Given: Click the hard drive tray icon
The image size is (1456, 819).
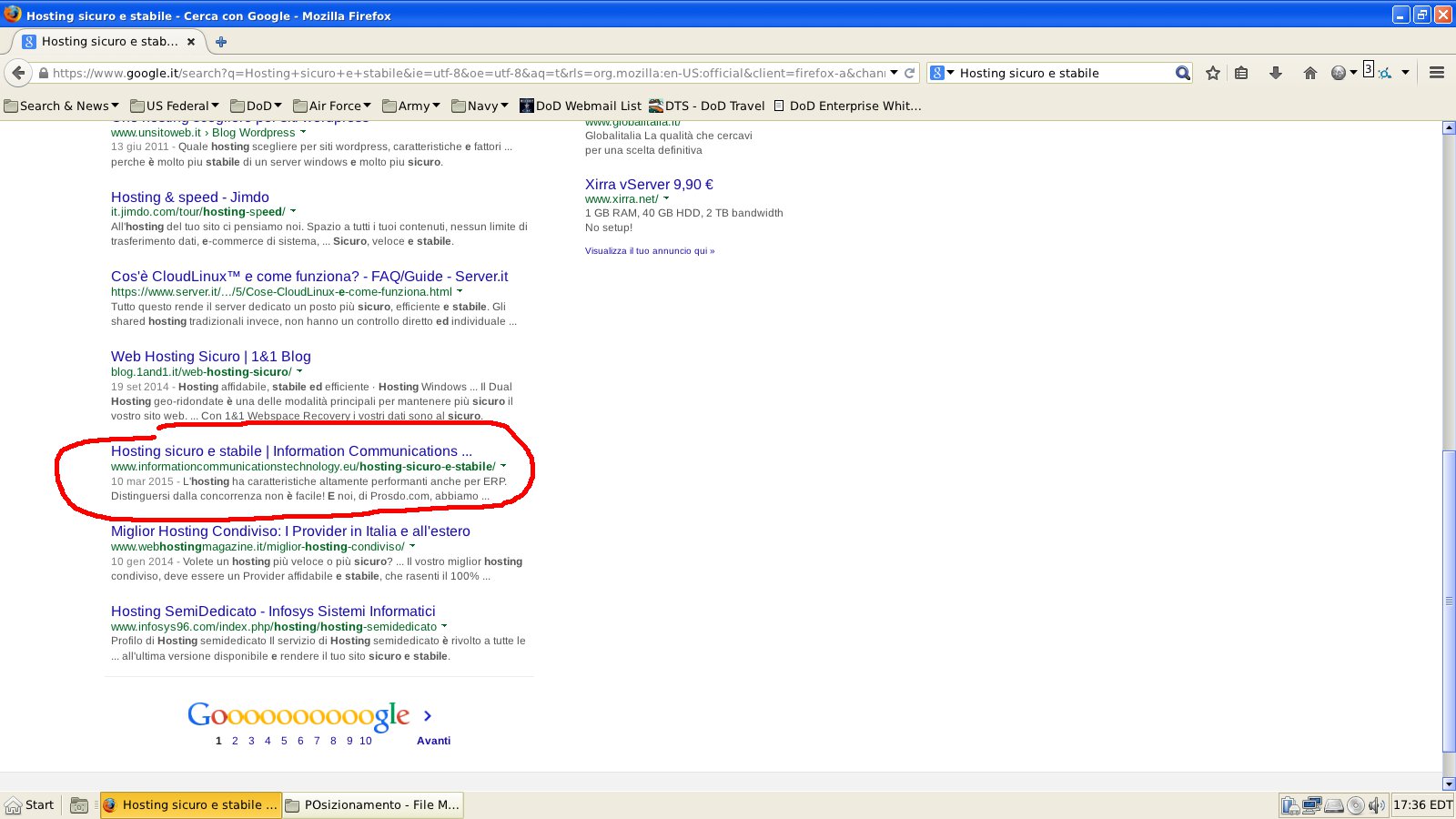Looking at the screenshot, I should tap(1333, 805).
